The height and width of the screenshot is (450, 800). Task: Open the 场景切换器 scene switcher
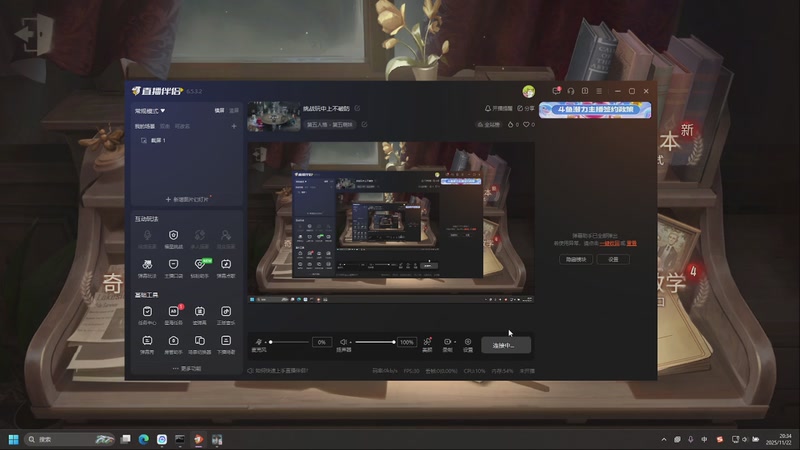click(200, 344)
